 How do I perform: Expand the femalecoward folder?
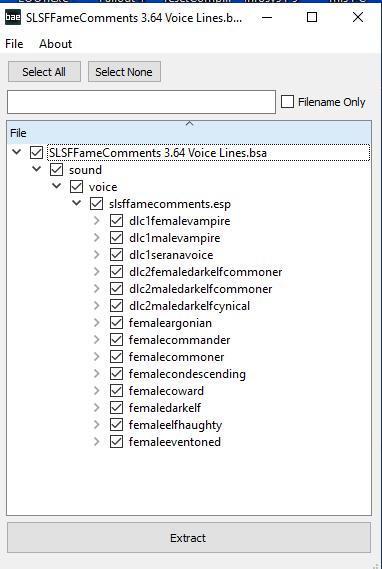tap(96, 390)
